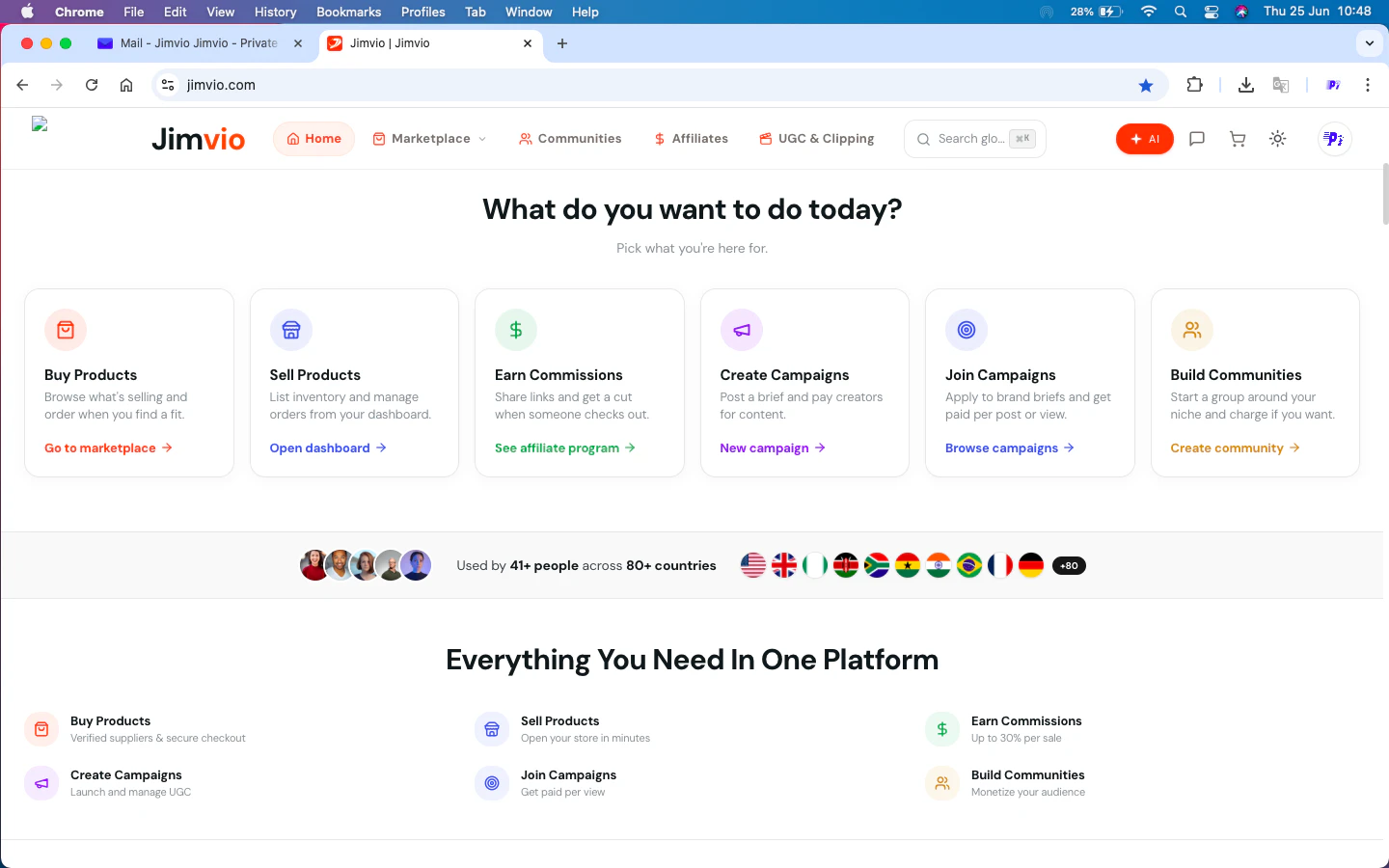Open the Chrome Window menu

click(x=529, y=12)
